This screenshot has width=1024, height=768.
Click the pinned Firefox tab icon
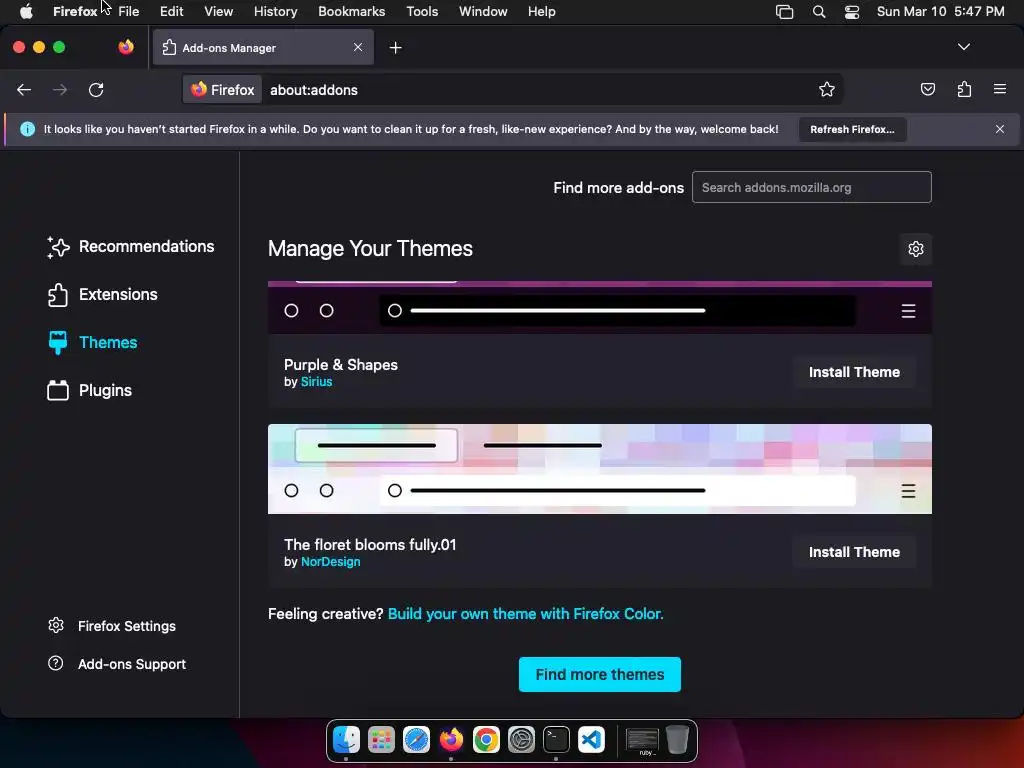click(125, 47)
